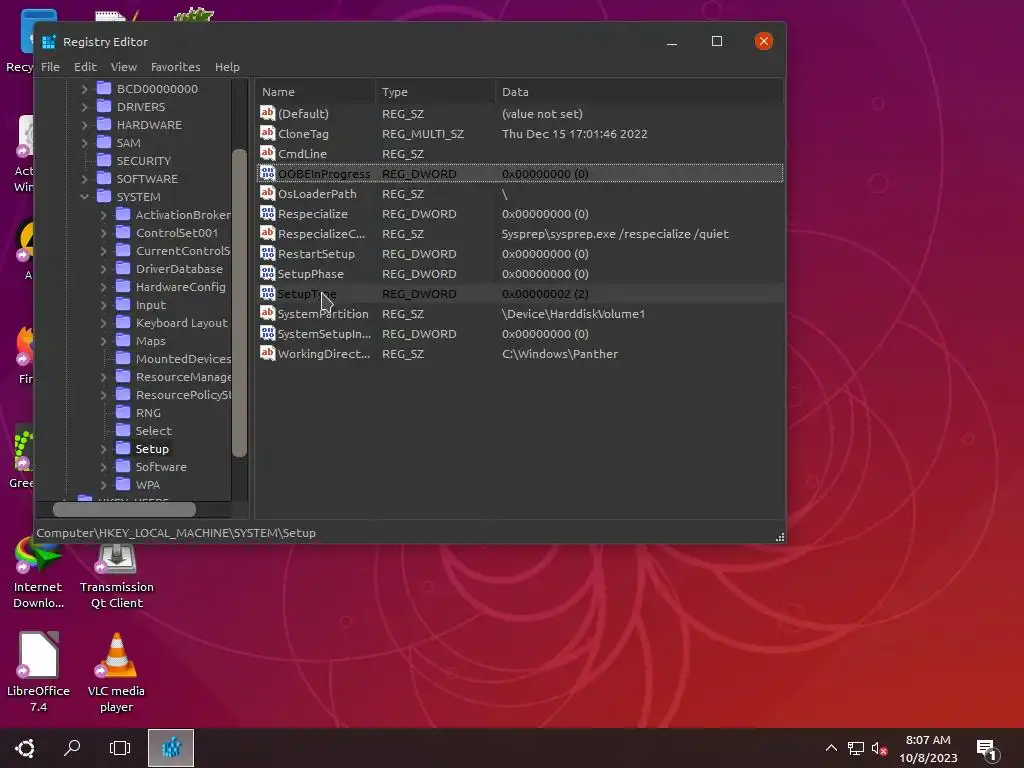Click the Registry Editor taskbar button

click(x=171, y=748)
